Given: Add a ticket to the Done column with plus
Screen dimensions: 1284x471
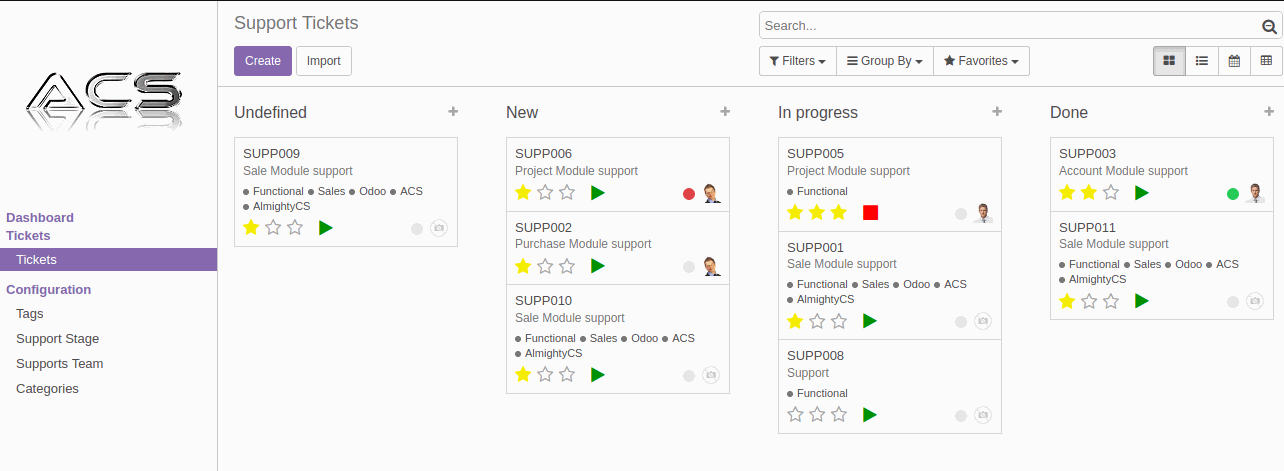Looking at the screenshot, I should click(x=1269, y=112).
